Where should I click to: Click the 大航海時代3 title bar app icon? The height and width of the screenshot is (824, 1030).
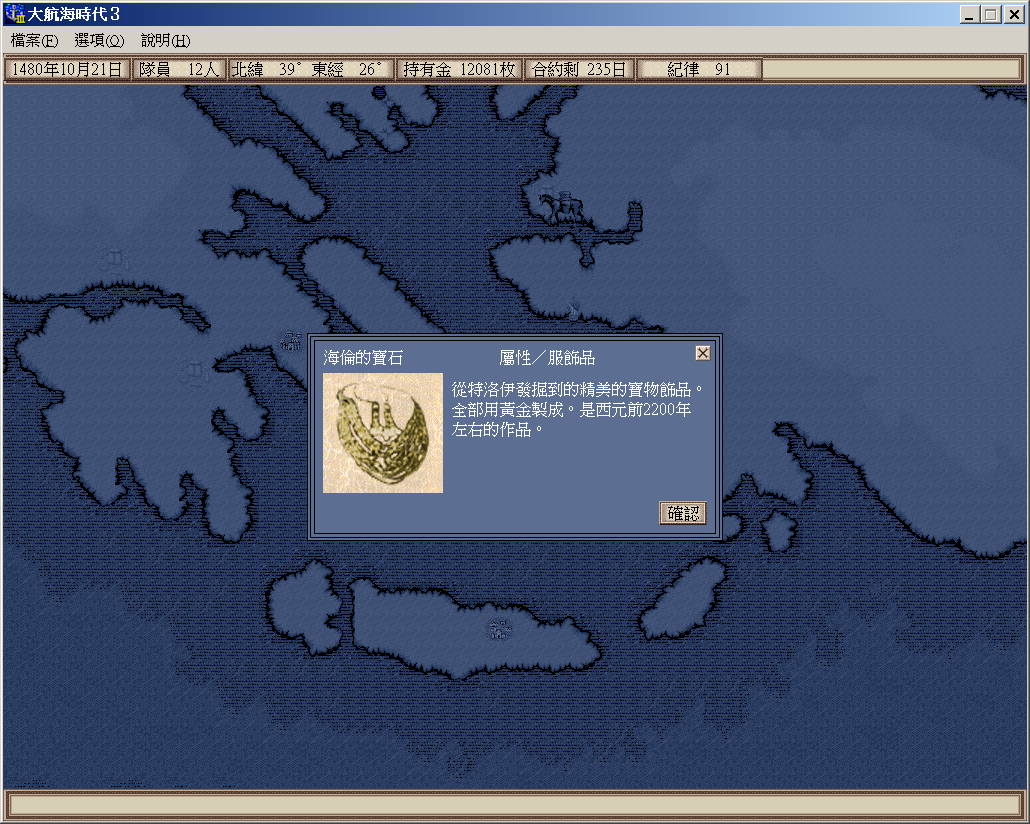pyautogui.click(x=15, y=15)
